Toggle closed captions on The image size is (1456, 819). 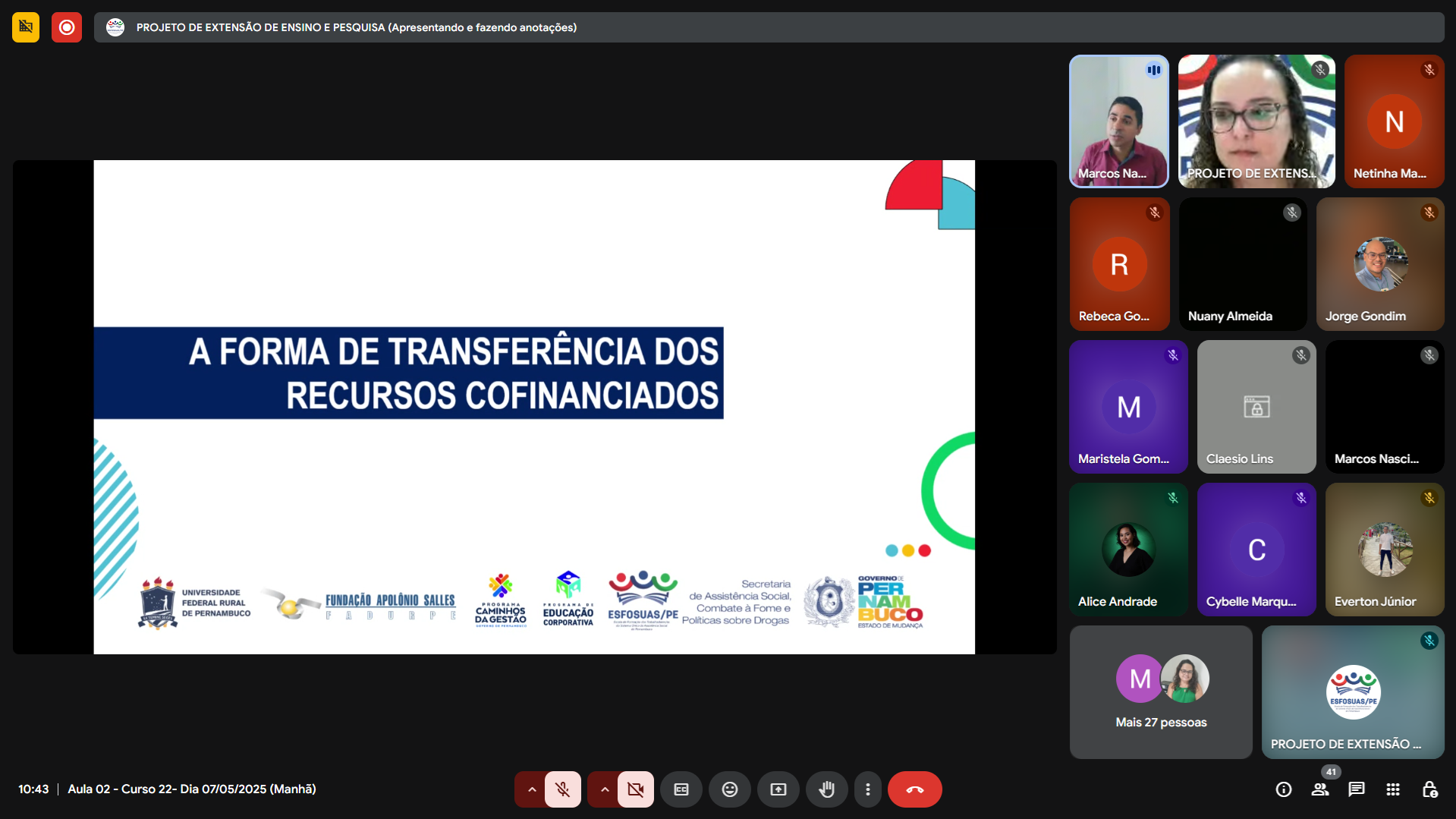pos(681,789)
